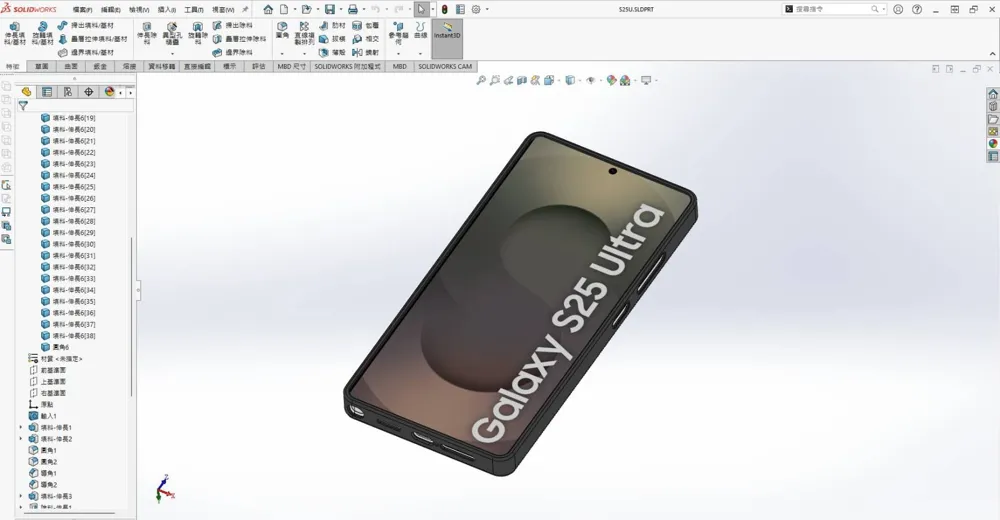Click the Rebuild traffic light icon
This screenshot has height=520, width=1000.
click(445, 10)
